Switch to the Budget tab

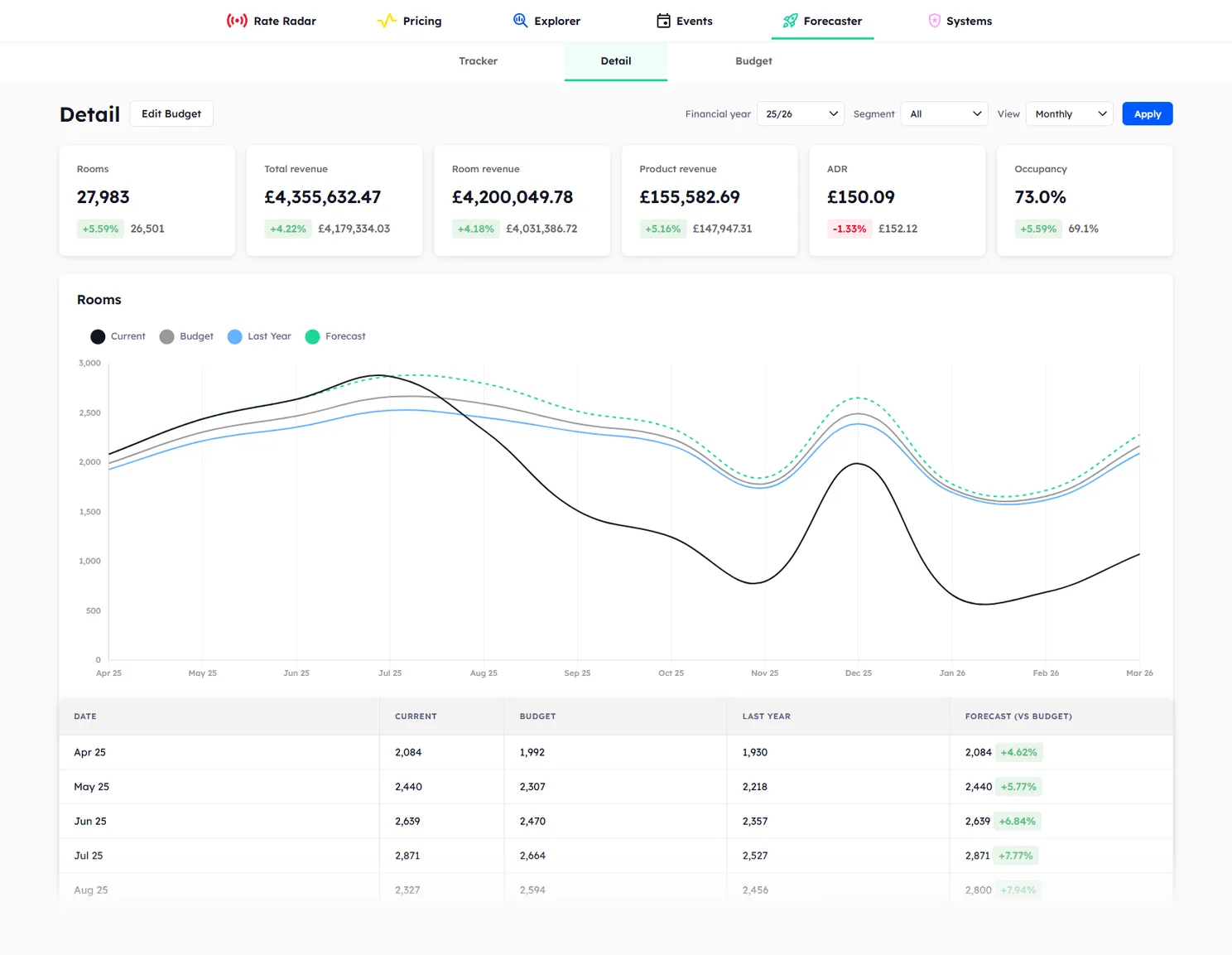click(x=753, y=61)
